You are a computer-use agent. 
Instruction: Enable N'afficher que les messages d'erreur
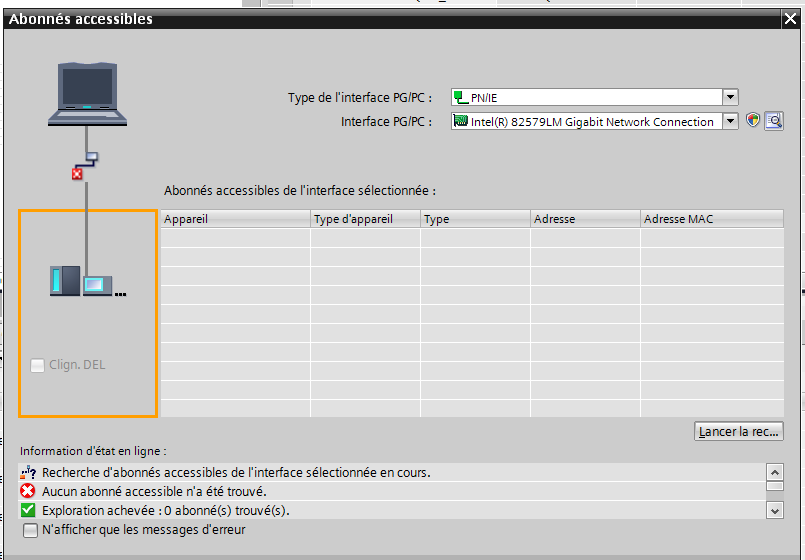click(30, 530)
